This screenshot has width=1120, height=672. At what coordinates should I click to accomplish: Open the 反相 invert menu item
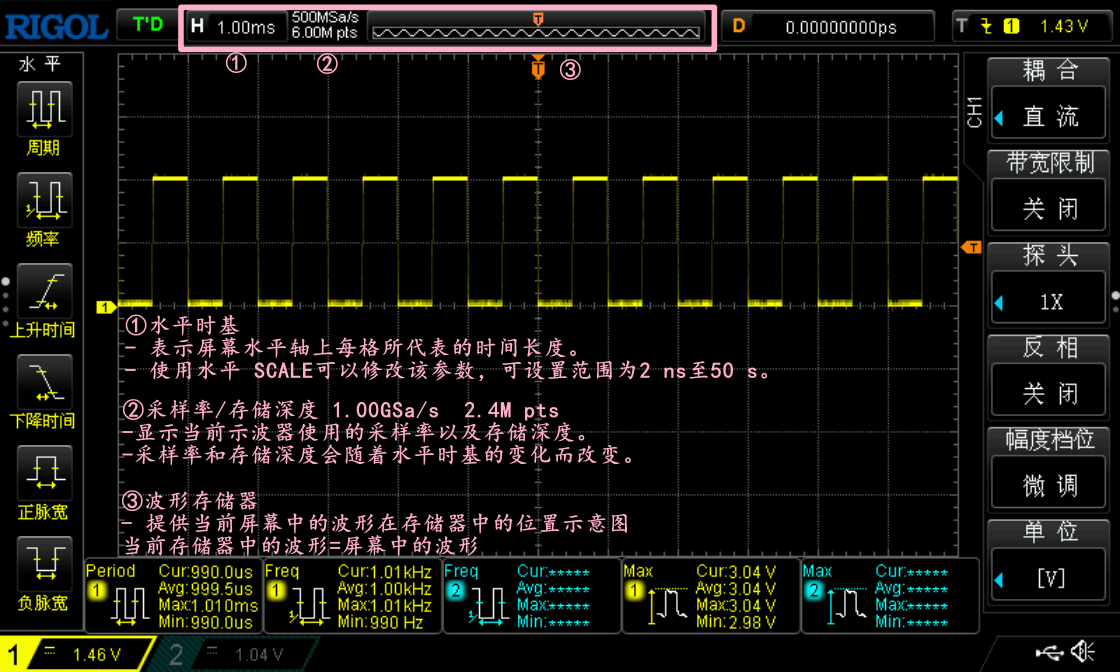pyautogui.click(x=1049, y=347)
